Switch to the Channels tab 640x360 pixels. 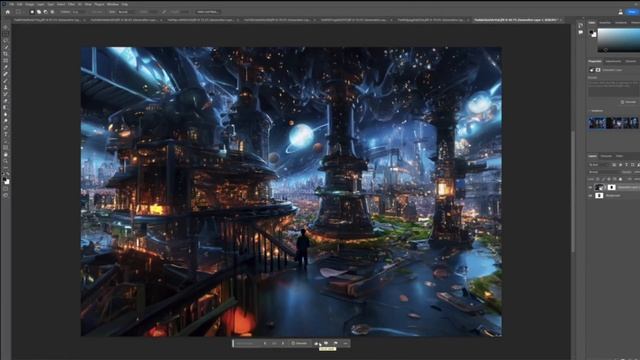pos(606,156)
